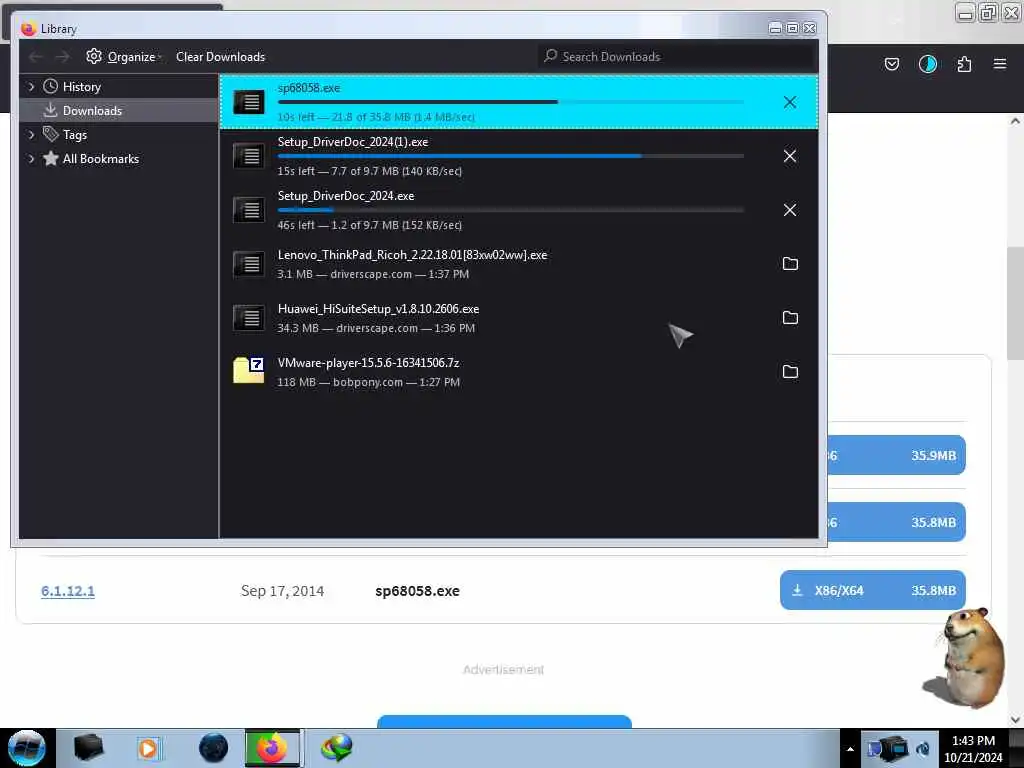Click the Lenovo_ThinkPad_Ricoh exe file icon
Viewport: 1024px width, 768px height.
click(249, 264)
